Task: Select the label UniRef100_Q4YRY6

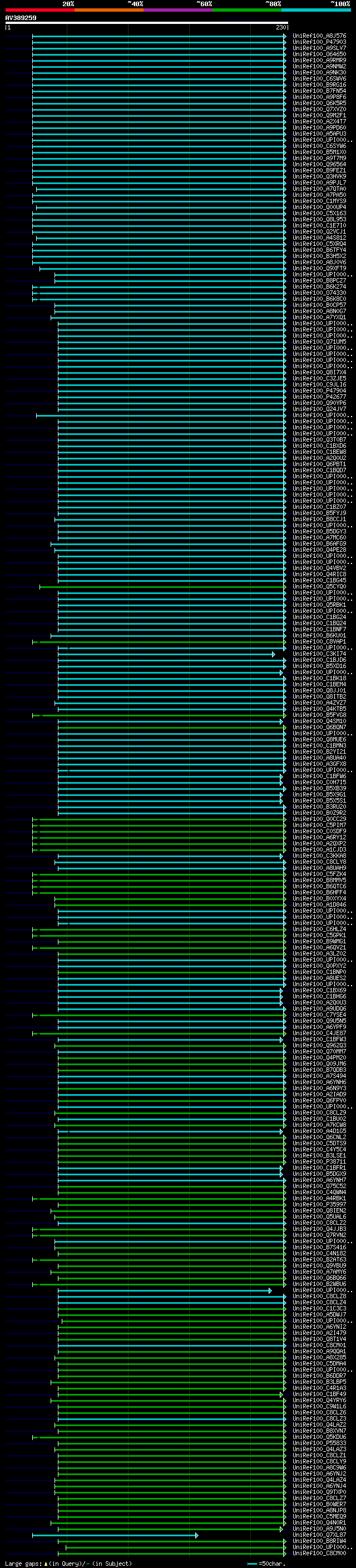Action: pyautogui.click(x=319, y=1401)
